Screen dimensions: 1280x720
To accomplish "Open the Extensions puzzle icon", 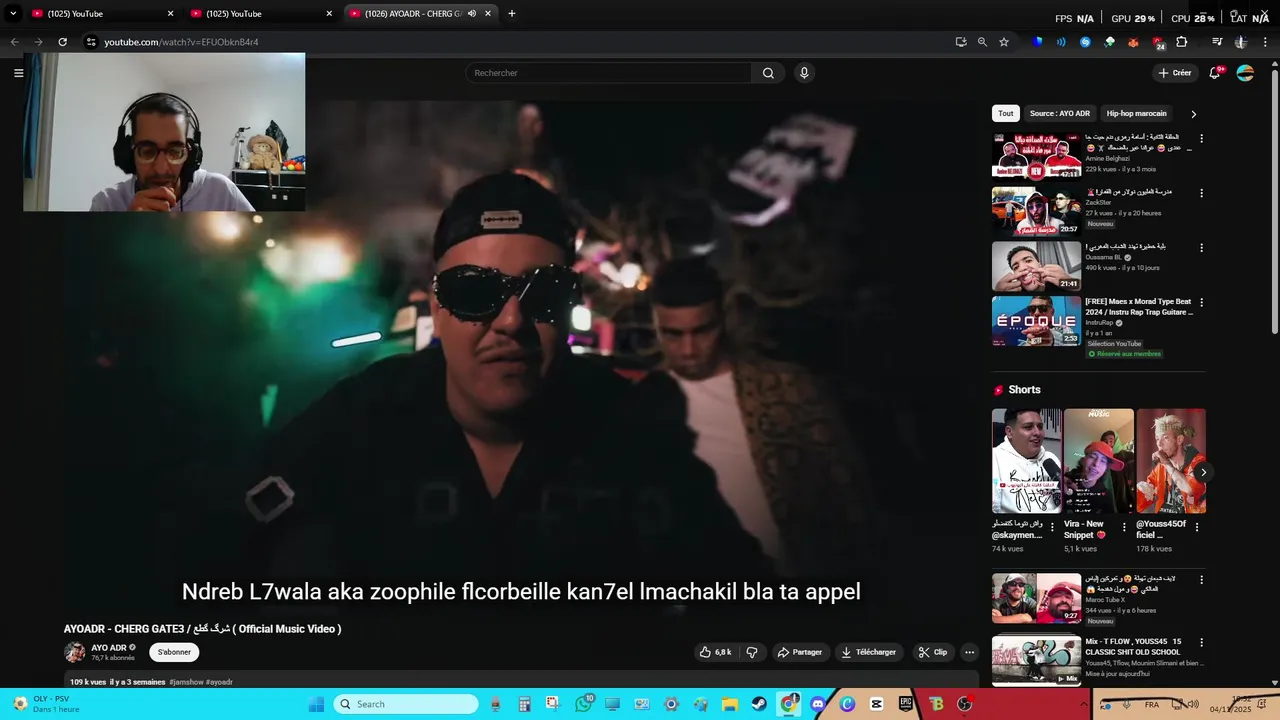I will pos(1182,42).
